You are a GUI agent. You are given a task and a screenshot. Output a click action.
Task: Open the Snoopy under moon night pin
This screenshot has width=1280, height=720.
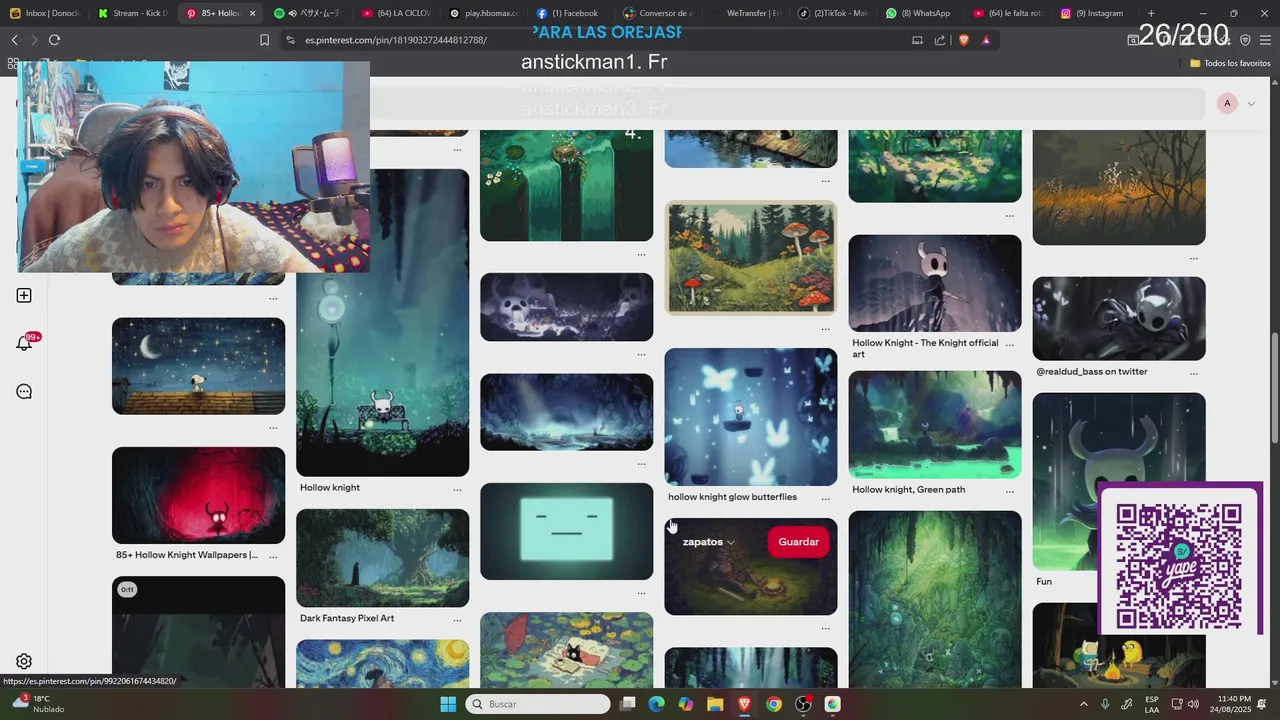click(198, 366)
